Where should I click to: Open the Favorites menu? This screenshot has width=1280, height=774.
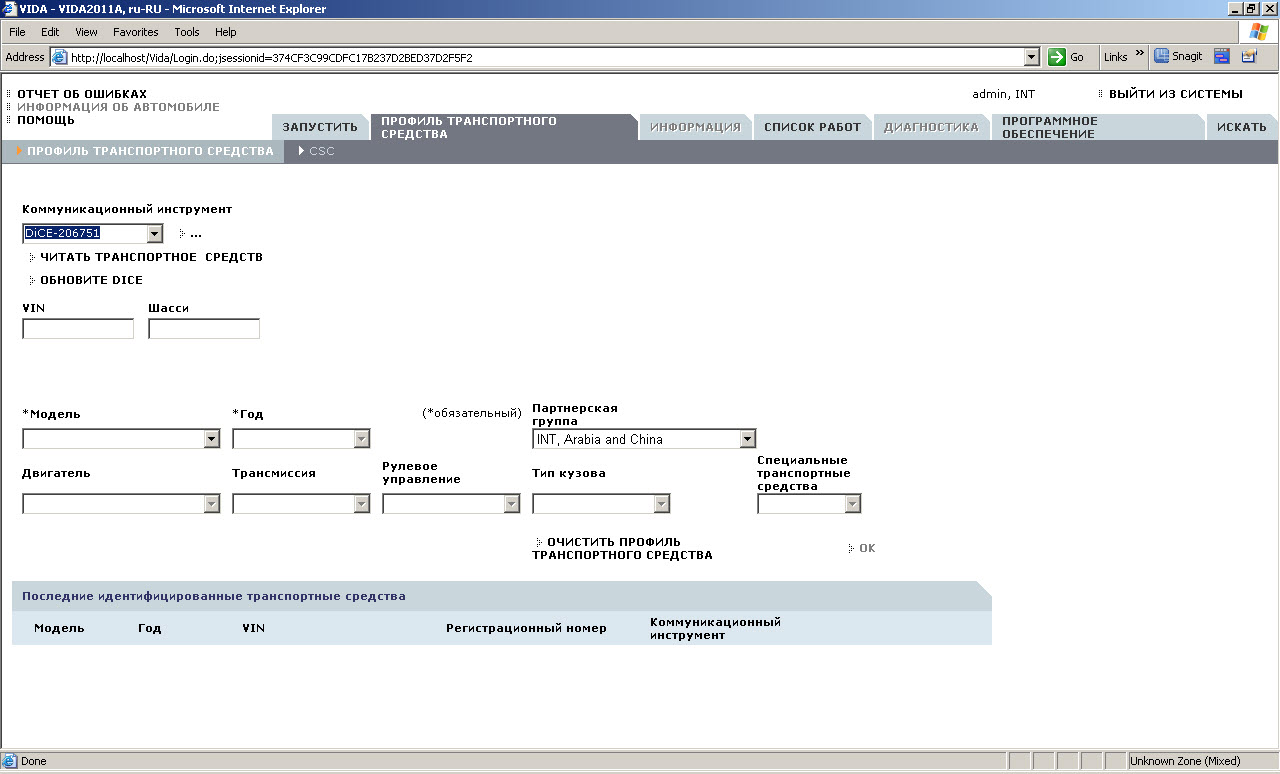coord(135,32)
